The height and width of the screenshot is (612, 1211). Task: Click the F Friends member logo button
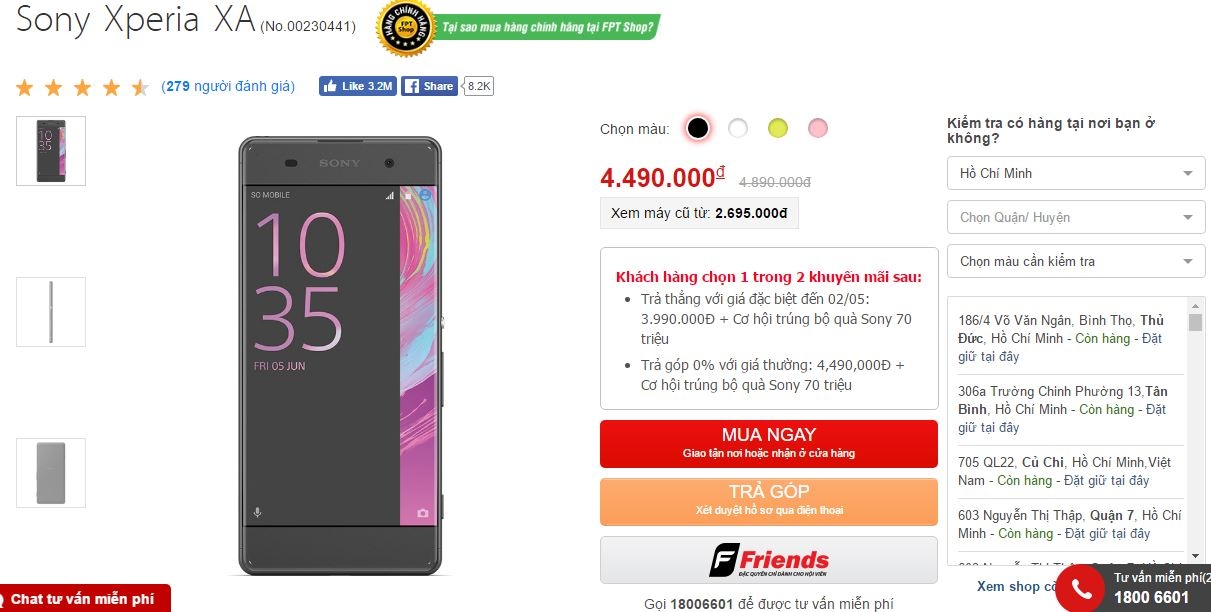pos(769,560)
